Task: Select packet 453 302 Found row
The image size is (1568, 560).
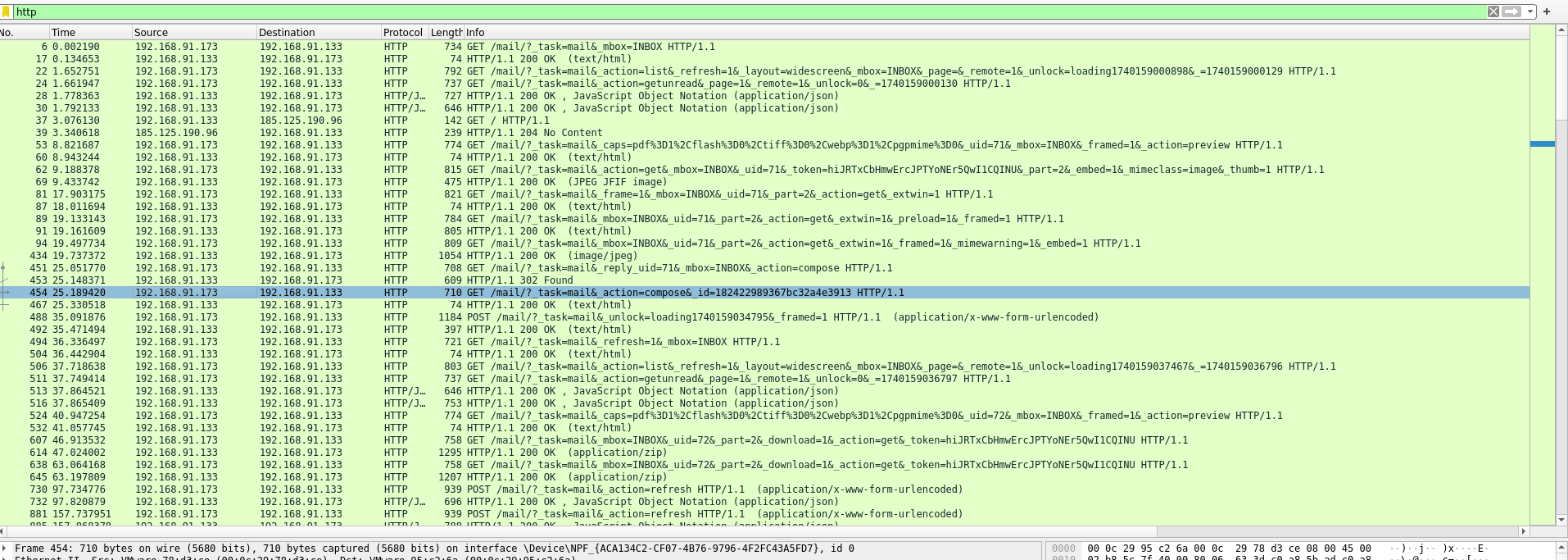Action: click(764, 280)
